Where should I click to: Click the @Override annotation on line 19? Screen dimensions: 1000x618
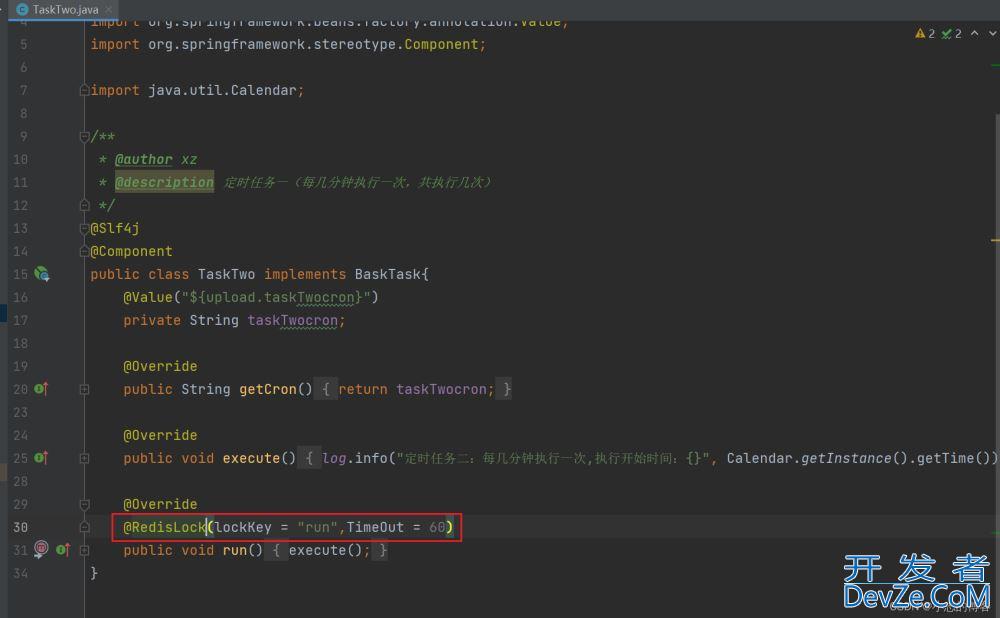coord(160,366)
